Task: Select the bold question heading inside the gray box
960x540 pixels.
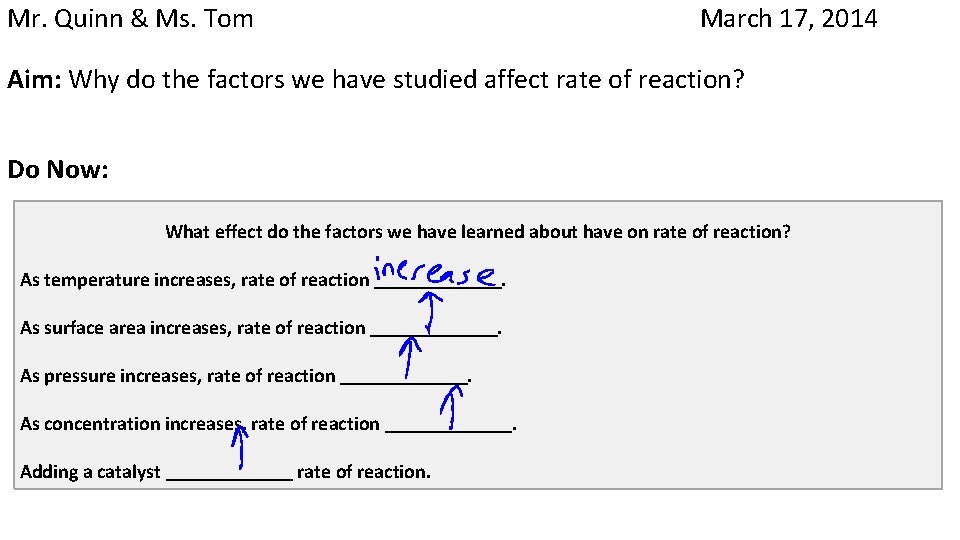Action: (x=478, y=232)
